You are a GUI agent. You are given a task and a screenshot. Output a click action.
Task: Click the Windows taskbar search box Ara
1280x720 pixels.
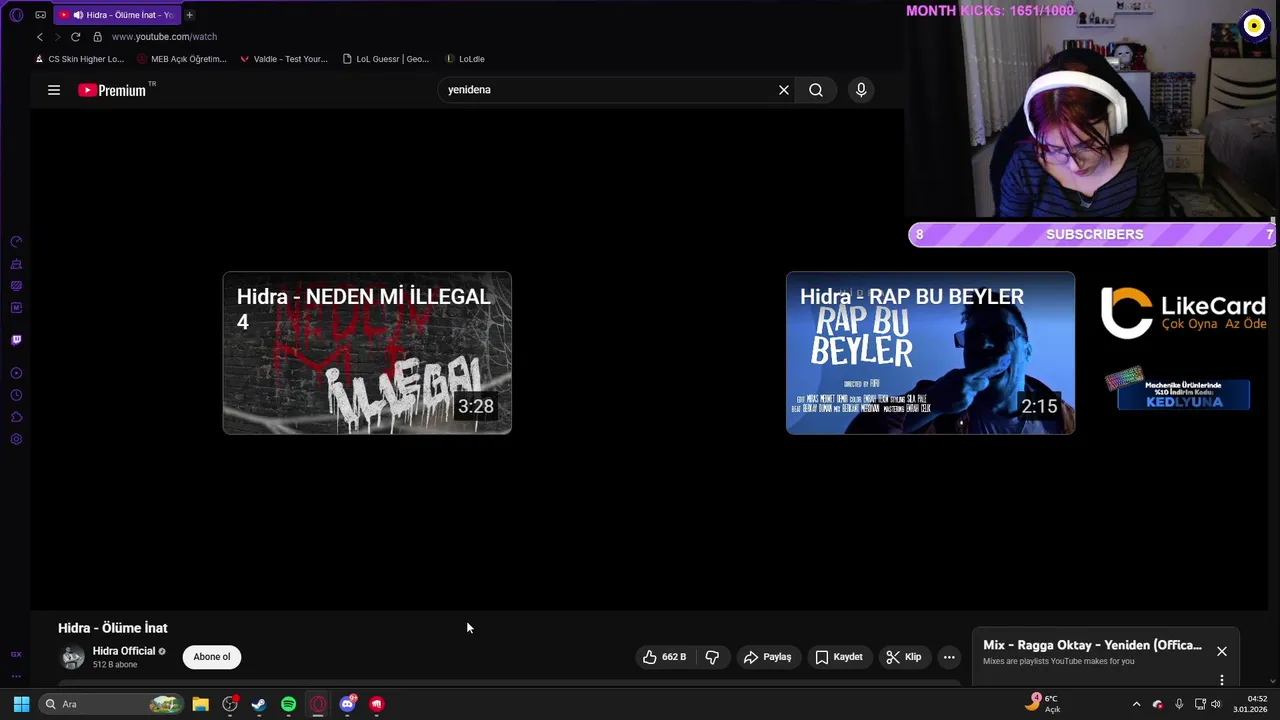tap(110, 704)
